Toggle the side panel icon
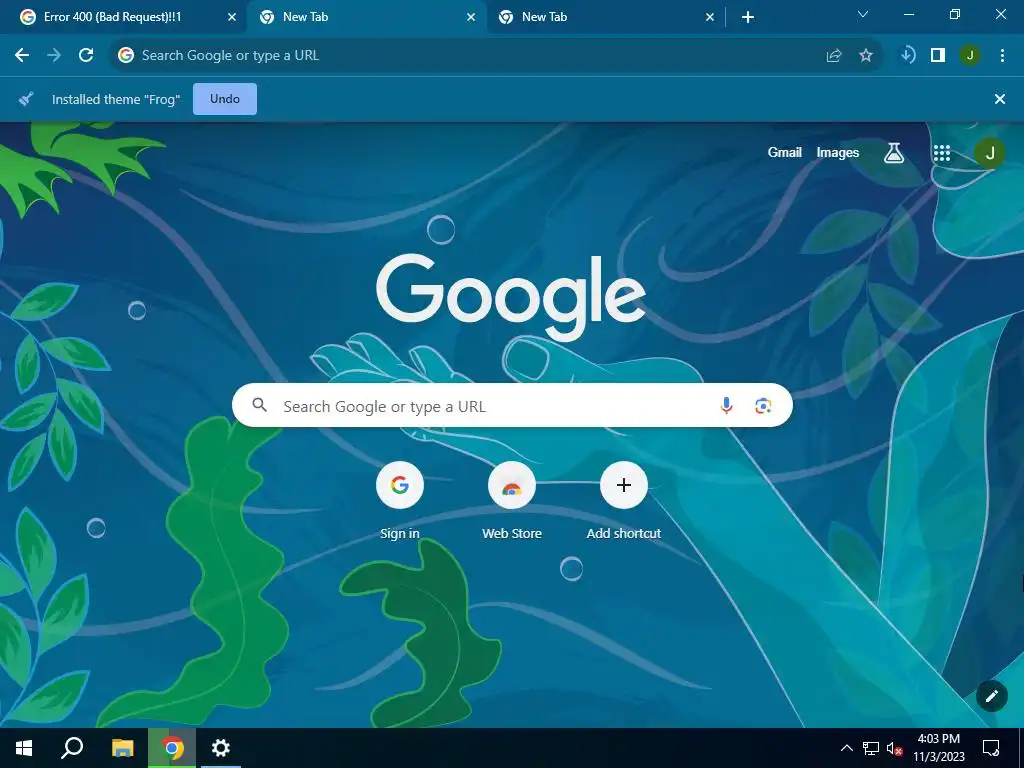This screenshot has width=1024, height=768. pyautogui.click(x=938, y=56)
